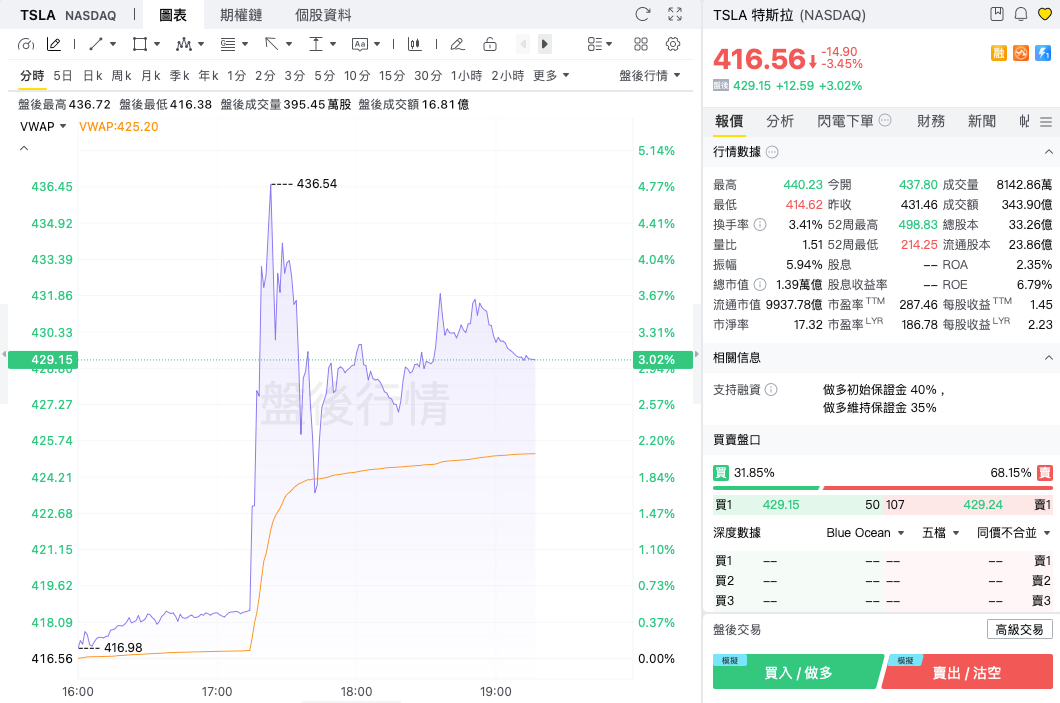Image resolution: width=1060 pixels, height=703 pixels.
Task: Collapse the 行情數據 section
Action: [1049, 152]
